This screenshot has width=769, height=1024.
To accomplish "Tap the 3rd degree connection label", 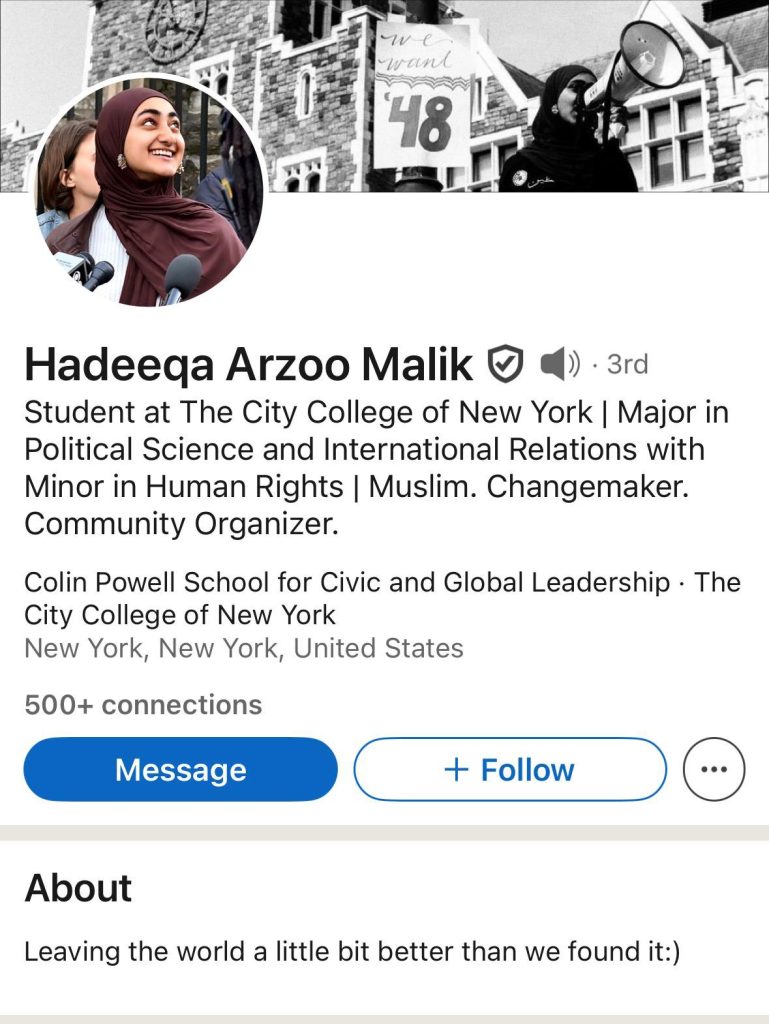I will tap(627, 365).
